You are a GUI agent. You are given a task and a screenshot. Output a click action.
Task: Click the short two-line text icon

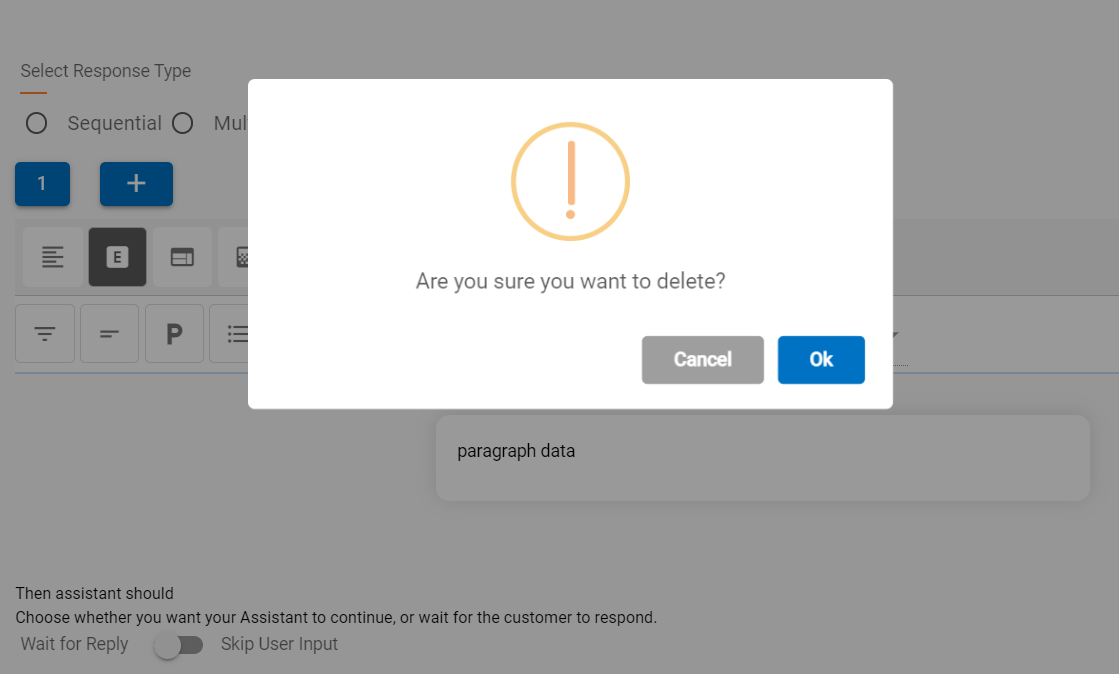click(110, 333)
